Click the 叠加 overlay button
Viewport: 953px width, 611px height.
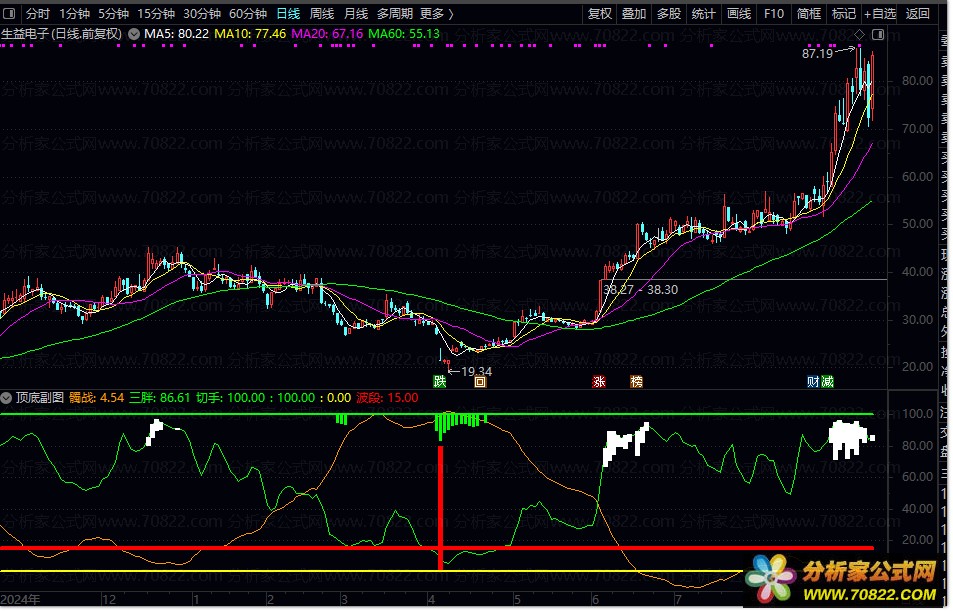634,13
